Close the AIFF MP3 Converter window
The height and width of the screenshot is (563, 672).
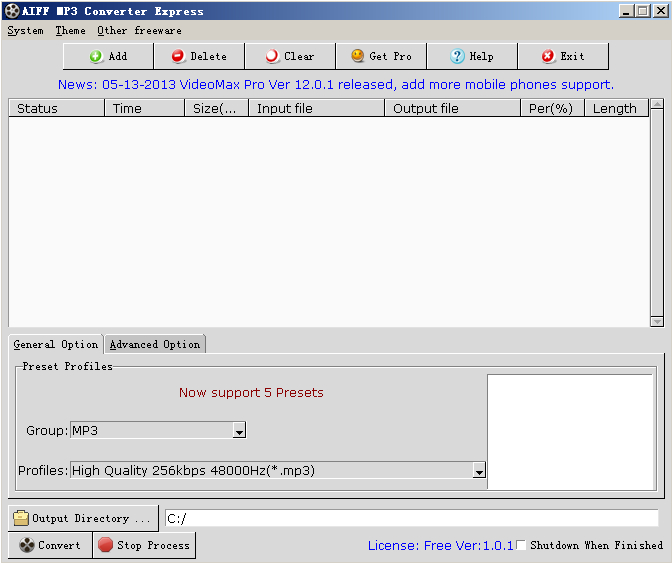(x=660, y=11)
